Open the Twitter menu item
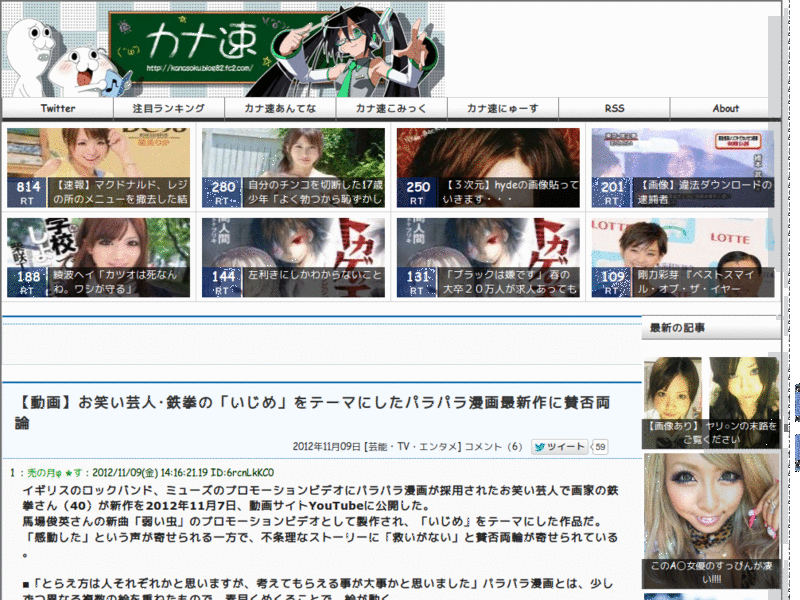Viewport: 800px width, 600px height. (58, 108)
